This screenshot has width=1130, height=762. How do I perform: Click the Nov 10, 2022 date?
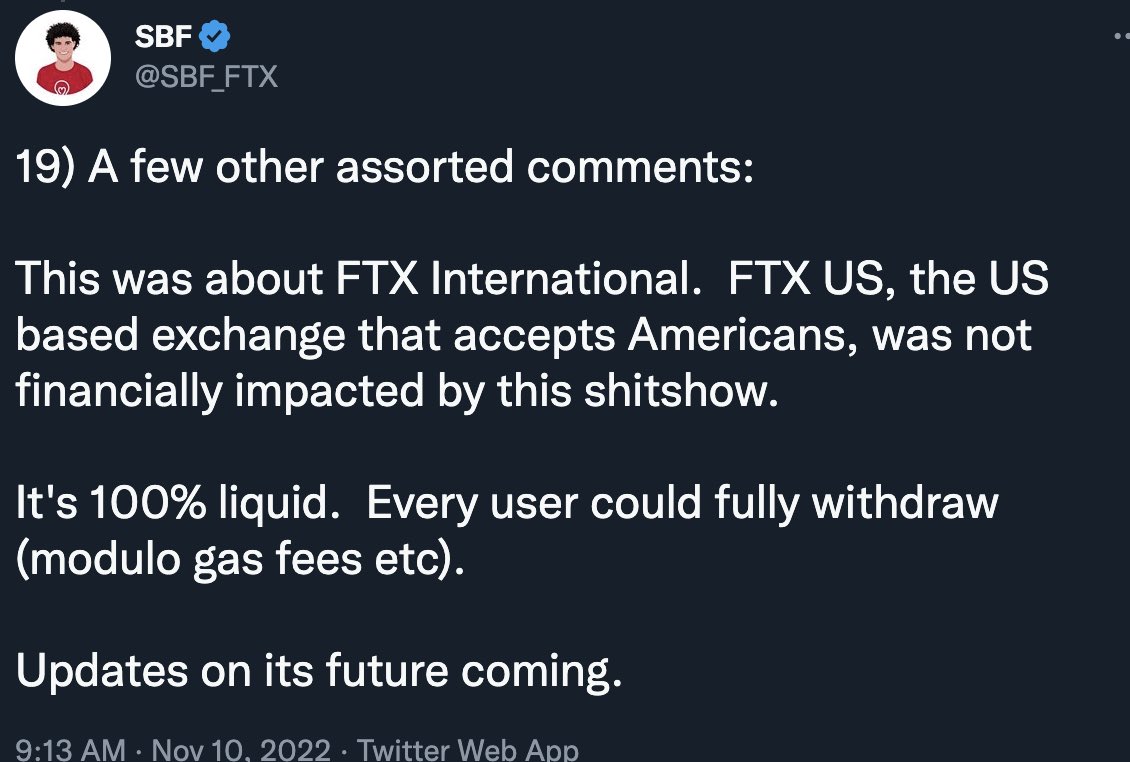pyautogui.click(x=243, y=749)
